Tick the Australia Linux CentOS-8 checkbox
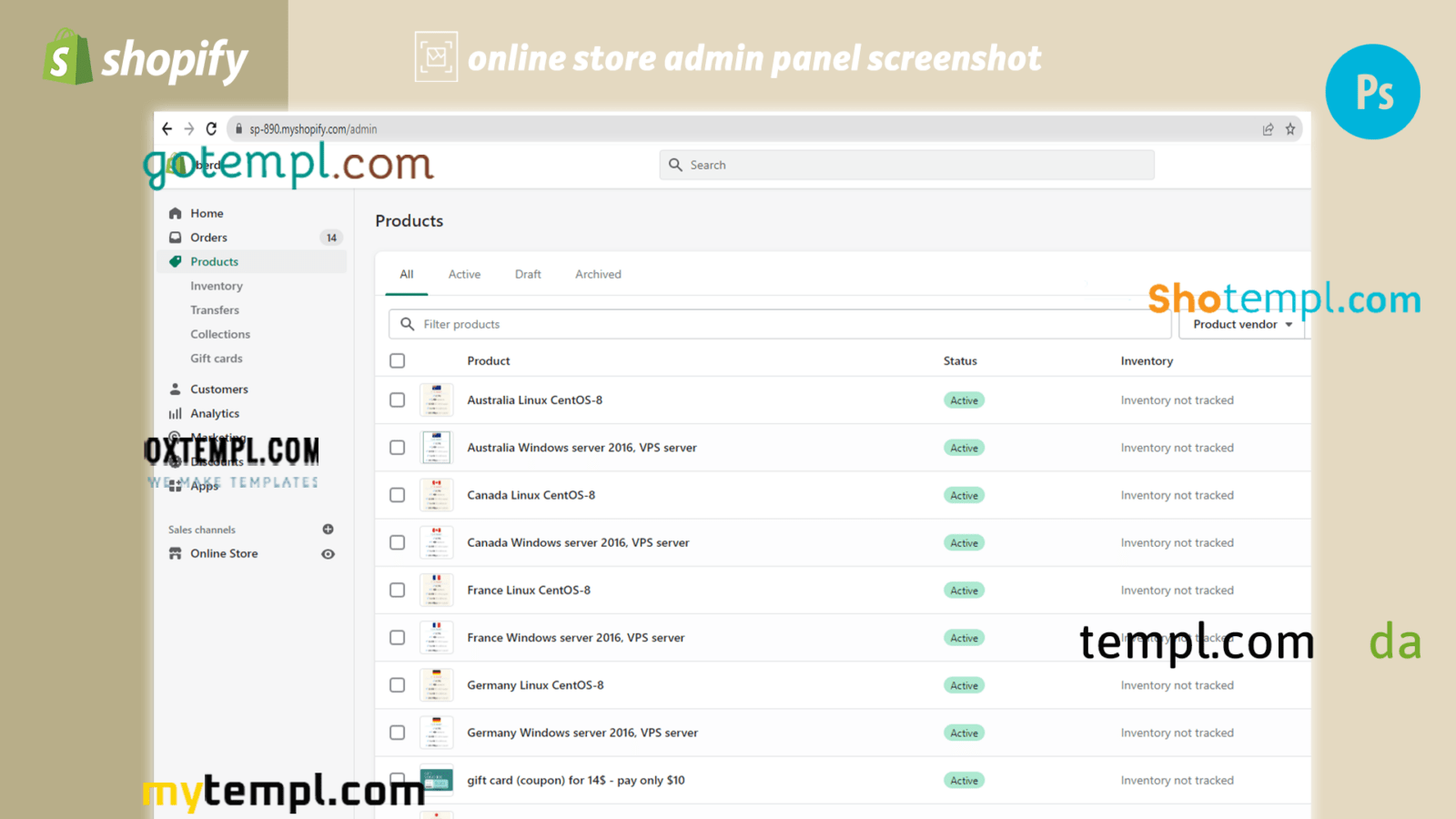 coord(398,399)
